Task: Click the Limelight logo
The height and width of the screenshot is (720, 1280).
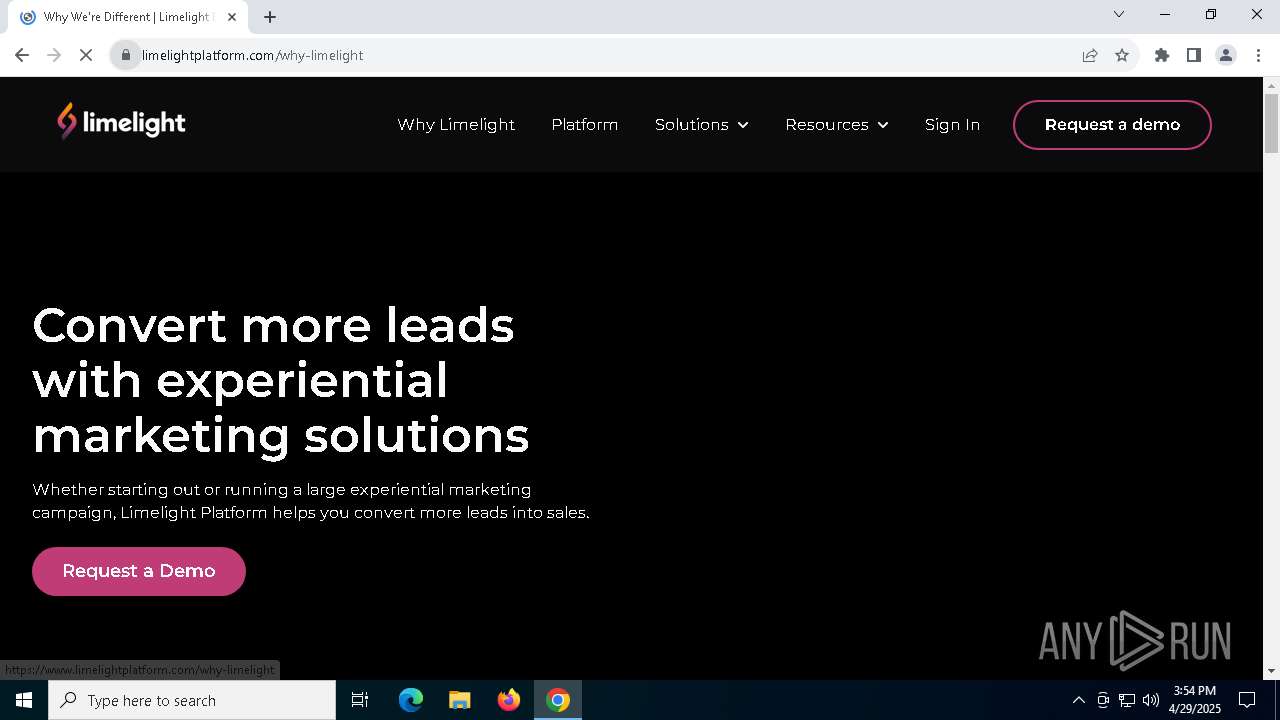Action: [121, 122]
